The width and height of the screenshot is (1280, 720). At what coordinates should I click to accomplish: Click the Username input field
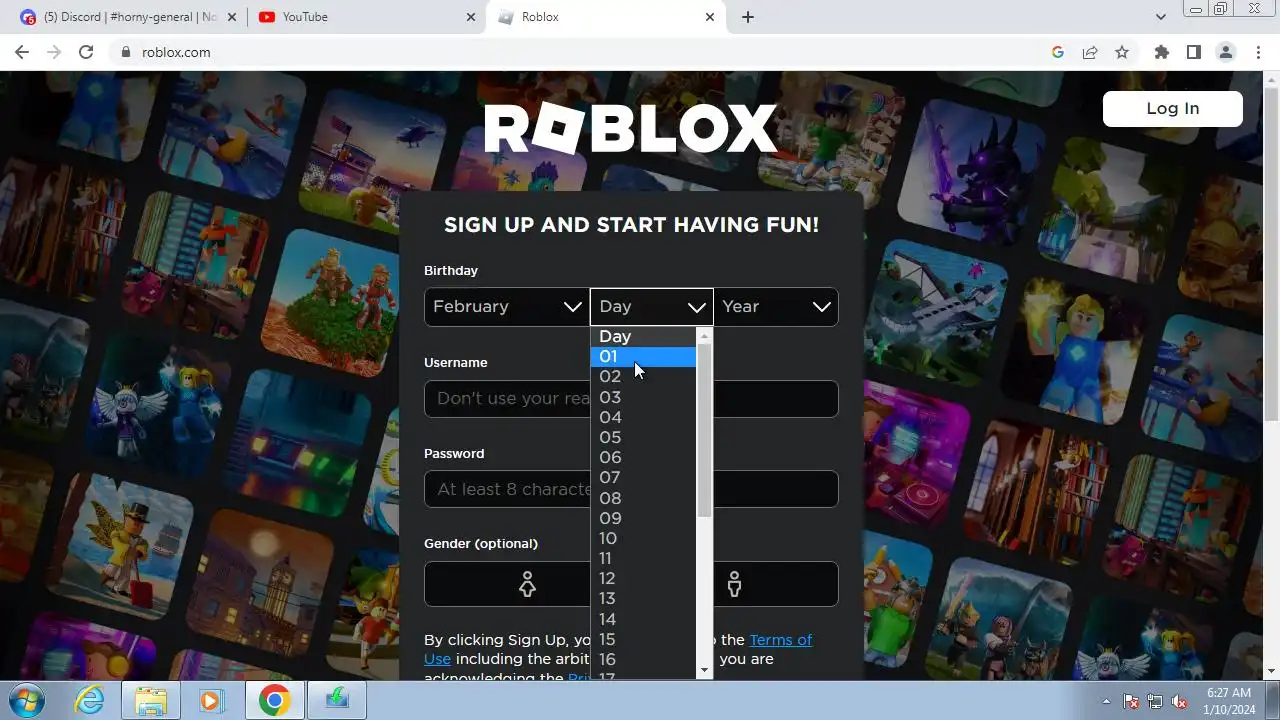pos(631,399)
